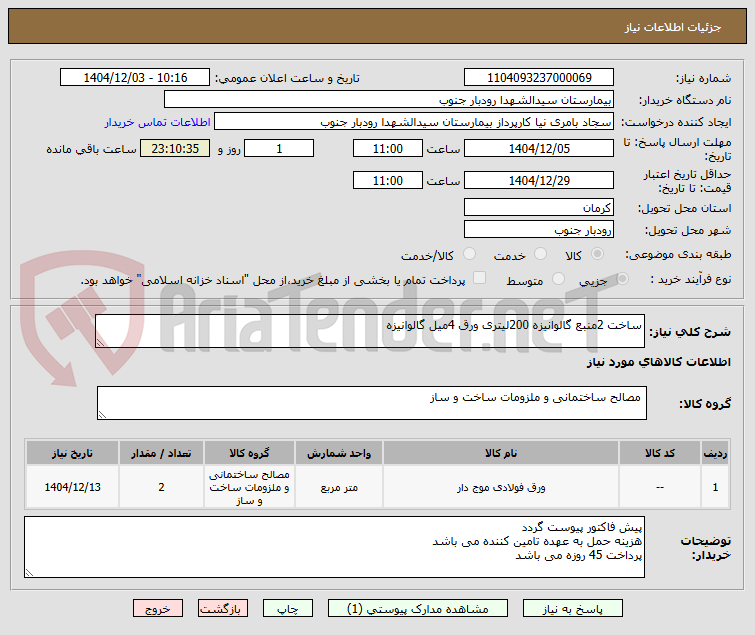Click the واحد شمارش column header
755x635 pixels.
(339, 453)
